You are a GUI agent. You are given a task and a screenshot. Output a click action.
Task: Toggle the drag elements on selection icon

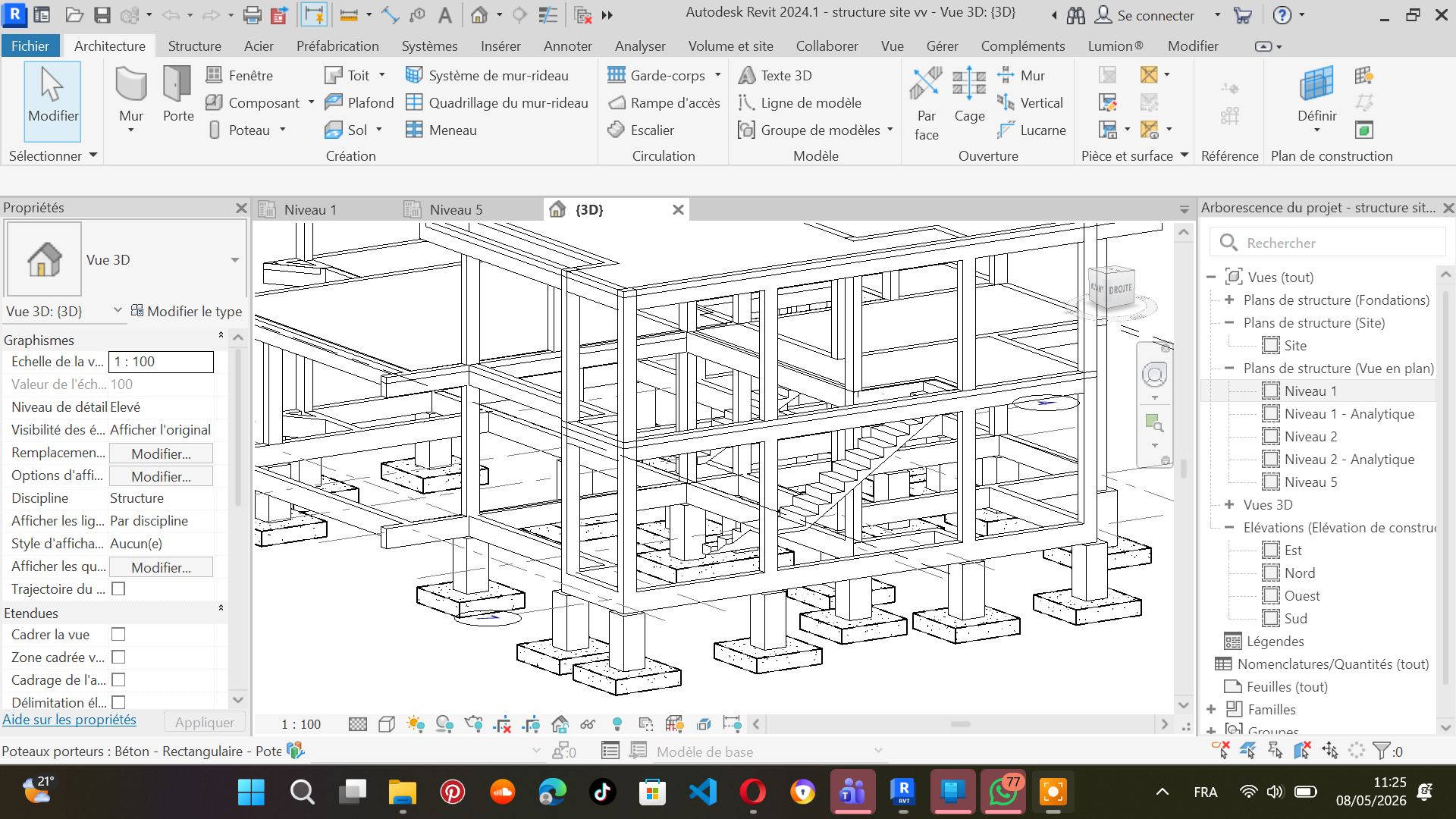click(1330, 751)
